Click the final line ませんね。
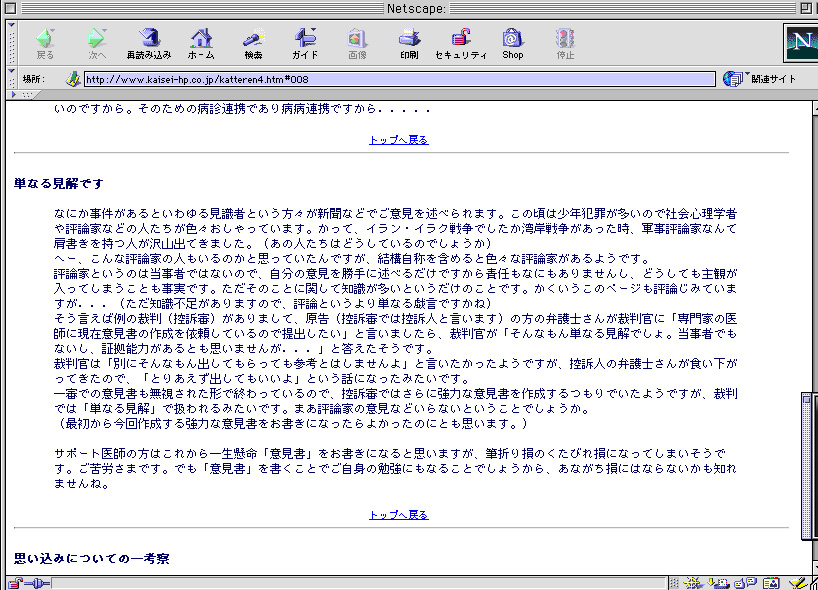 click(x=82, y=484)
